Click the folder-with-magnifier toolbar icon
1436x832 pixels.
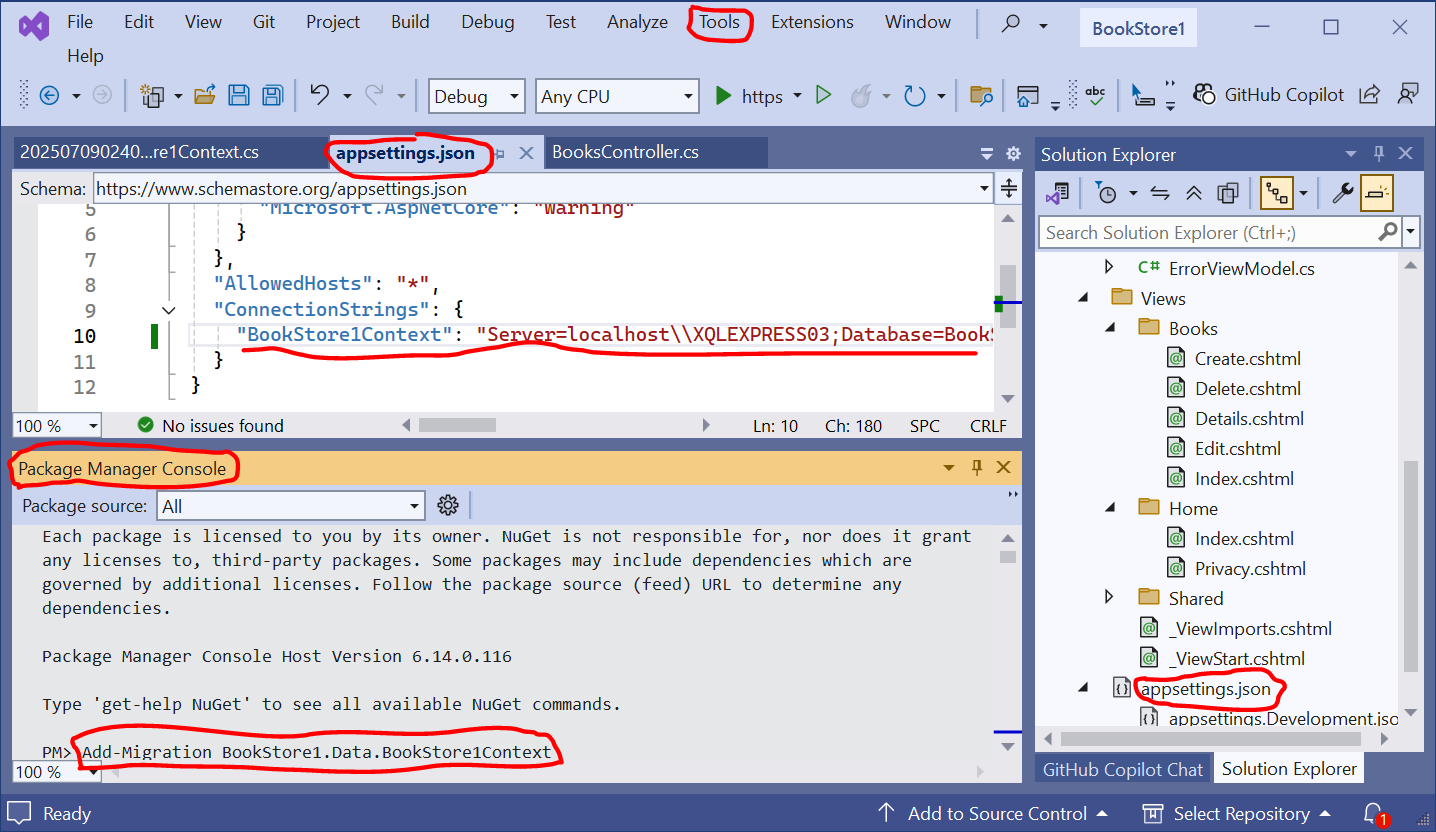click(x=981, y=96)
